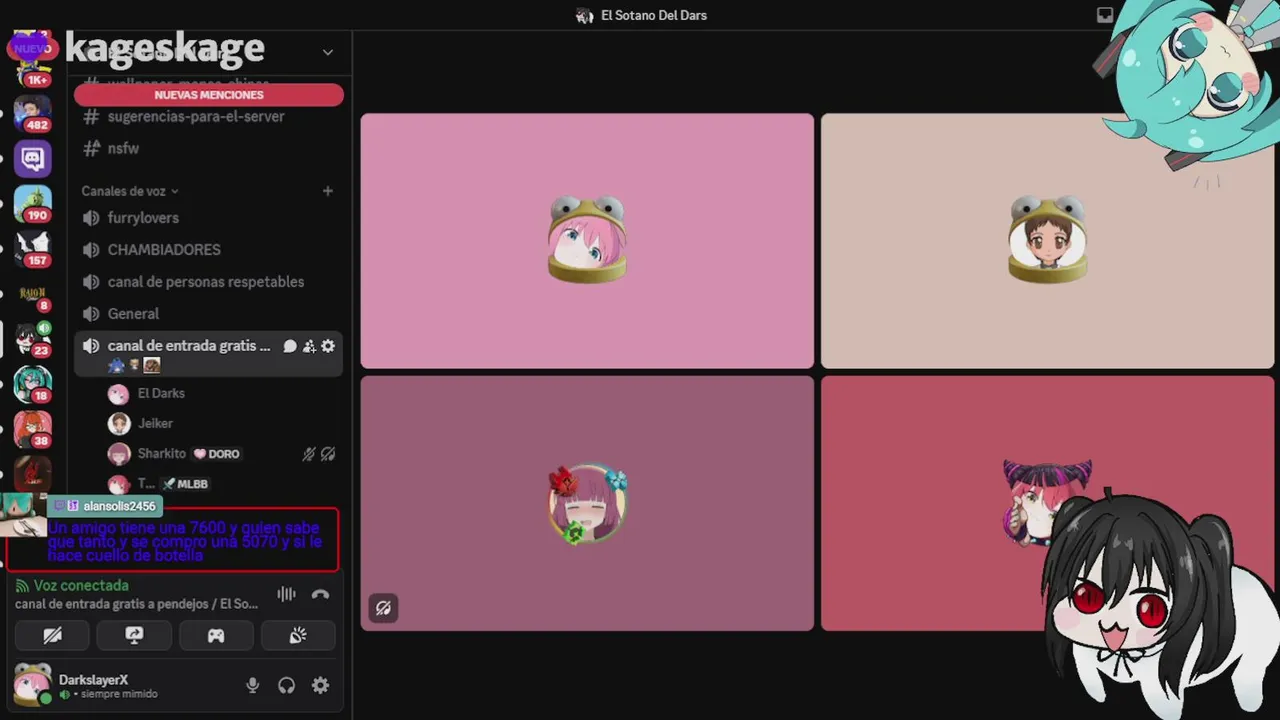Open server with the 38 badge

(x=32, y=429)
